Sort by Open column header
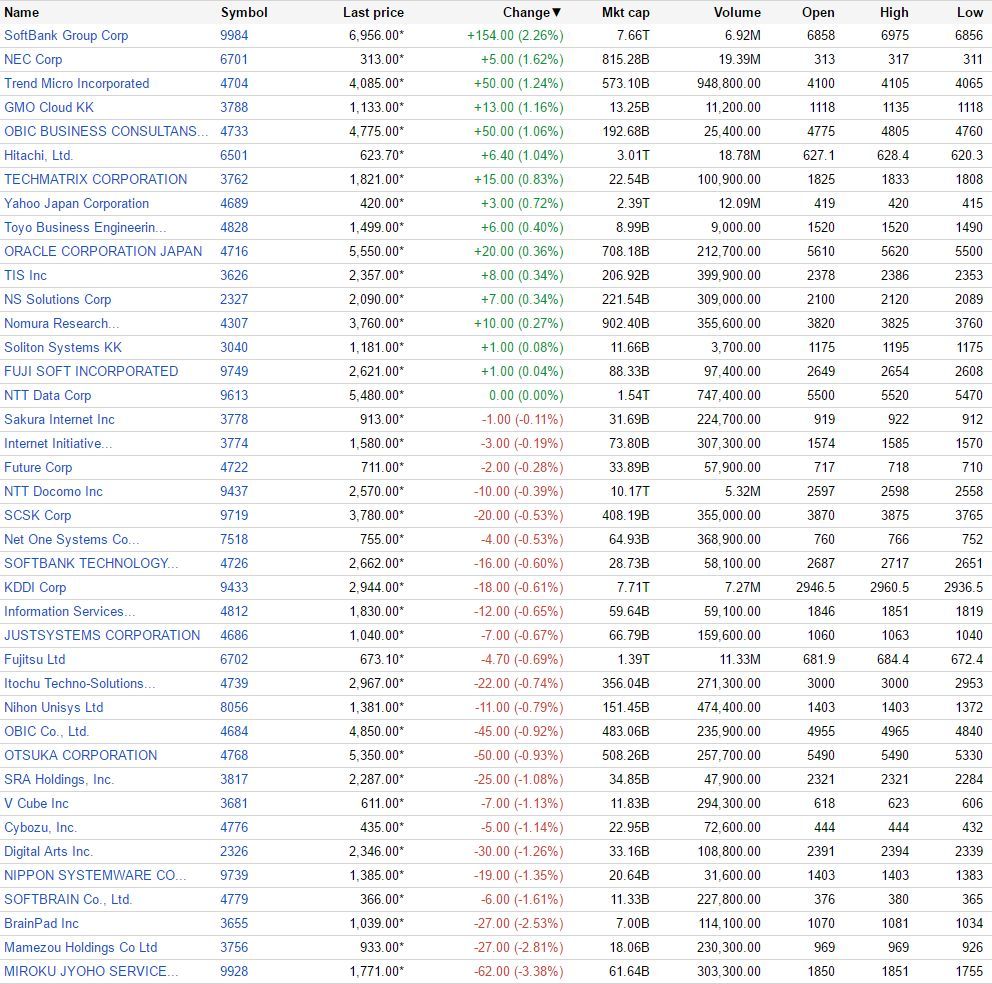Screen dimensions: 992x984 (x=818, y=12)
